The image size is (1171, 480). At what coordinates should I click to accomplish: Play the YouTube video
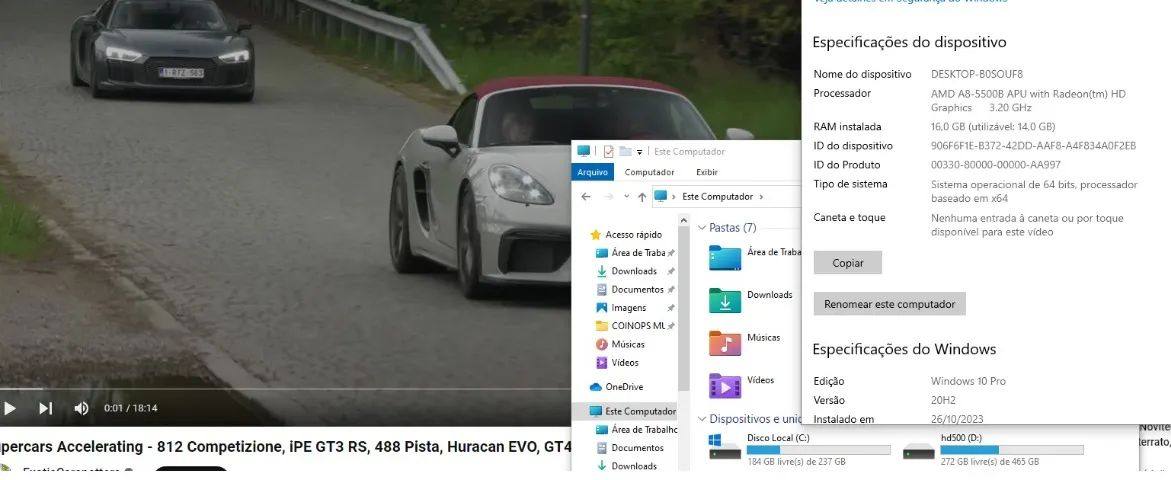(x=10, y=408)
